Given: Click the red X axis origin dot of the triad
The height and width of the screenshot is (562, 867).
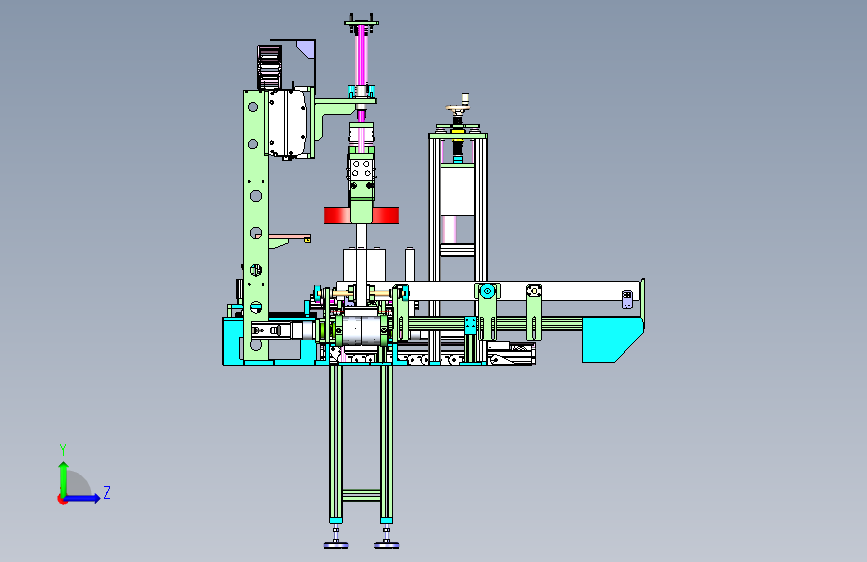Looking at the screenshot, I should click(x=62, y=499).
